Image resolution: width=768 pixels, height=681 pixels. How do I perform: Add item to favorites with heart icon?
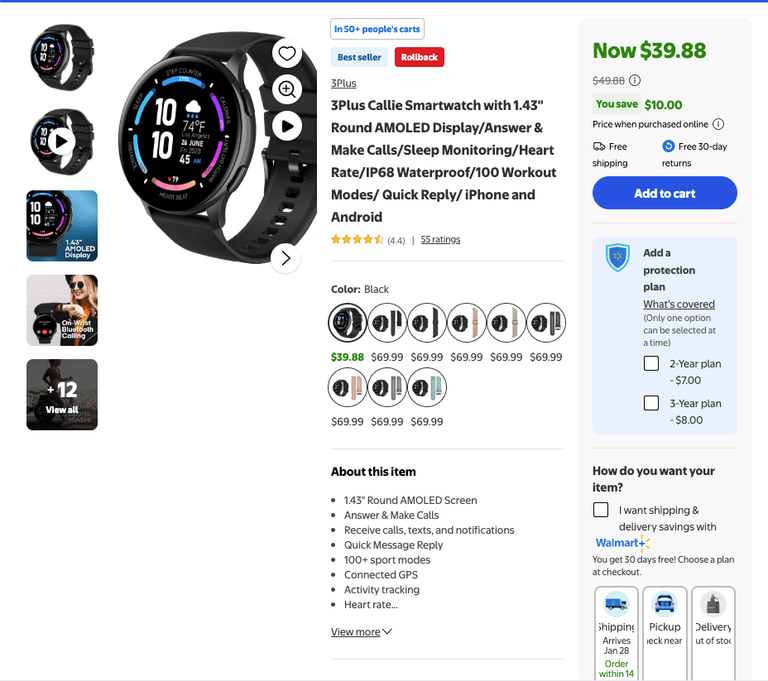pos(287,53)
